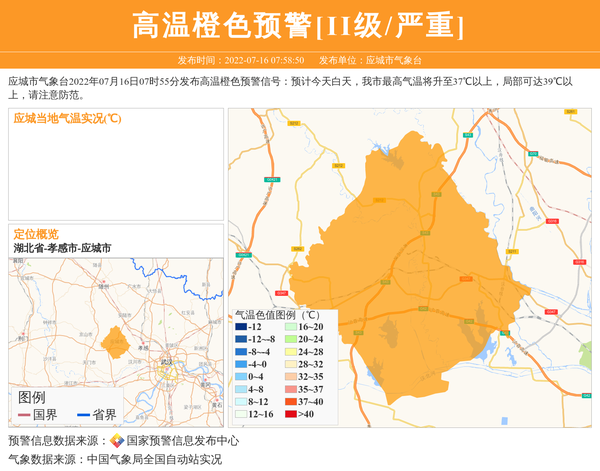Click the 湖北省-孝感市-应城市 location text

click(62, 248)
